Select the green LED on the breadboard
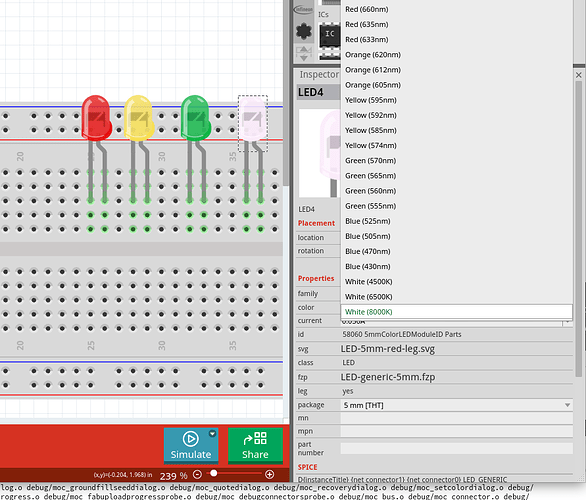 (x=195, y=118)
